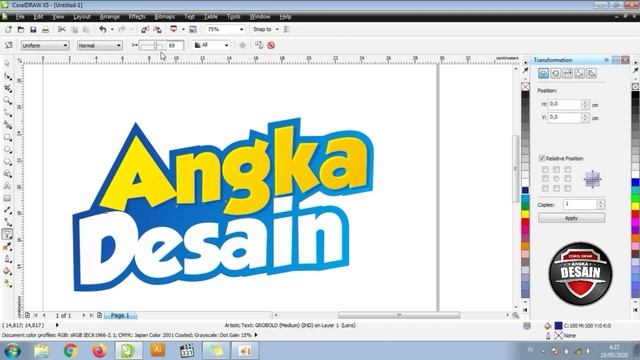Check the top-center anchor position box

coord(556,169)
